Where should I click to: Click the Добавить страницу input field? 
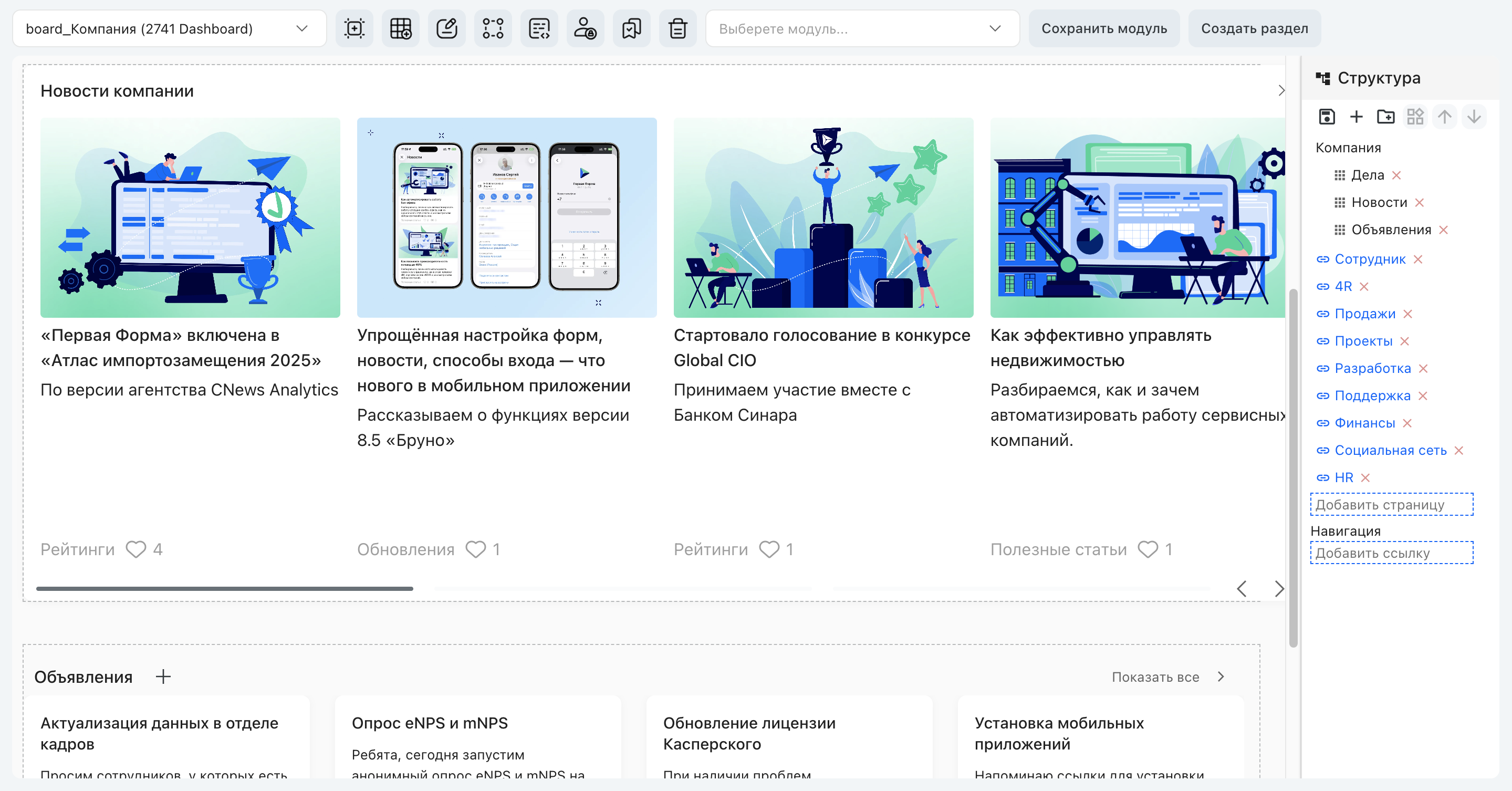tap(1392, 505)
